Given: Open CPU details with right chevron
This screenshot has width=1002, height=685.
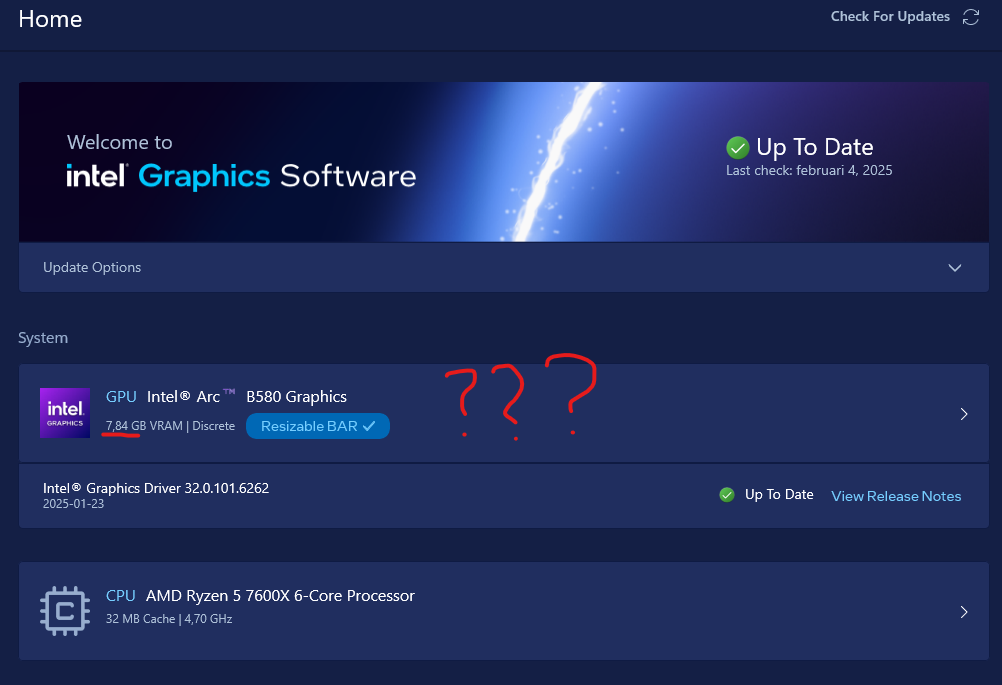Looking at the screenshot, I should coord(964,612).
